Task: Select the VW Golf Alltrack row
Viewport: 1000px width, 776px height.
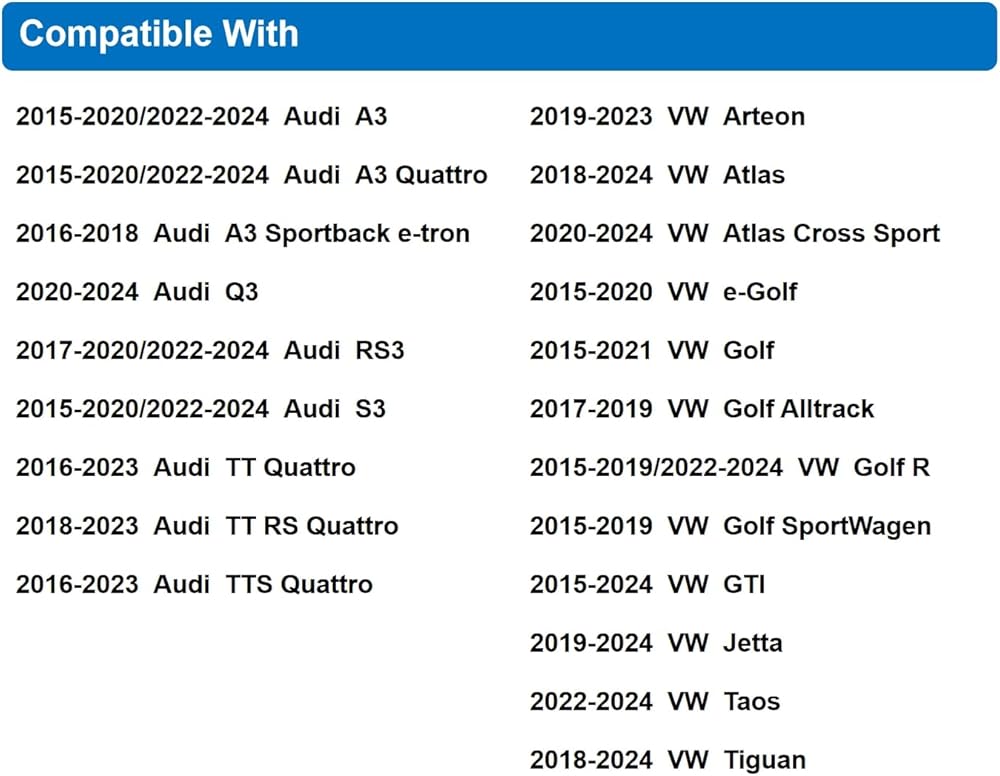Action: 702,409
